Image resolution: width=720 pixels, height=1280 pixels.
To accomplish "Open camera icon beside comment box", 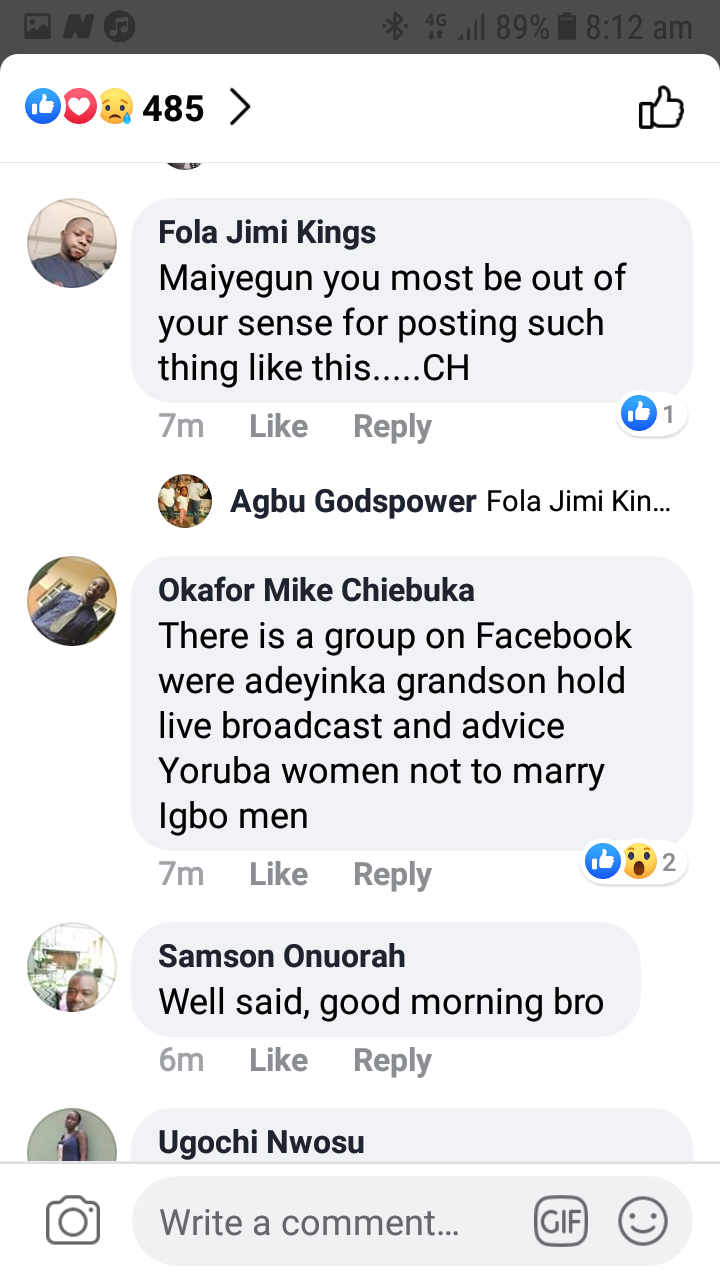I will tap(73, 1221).
